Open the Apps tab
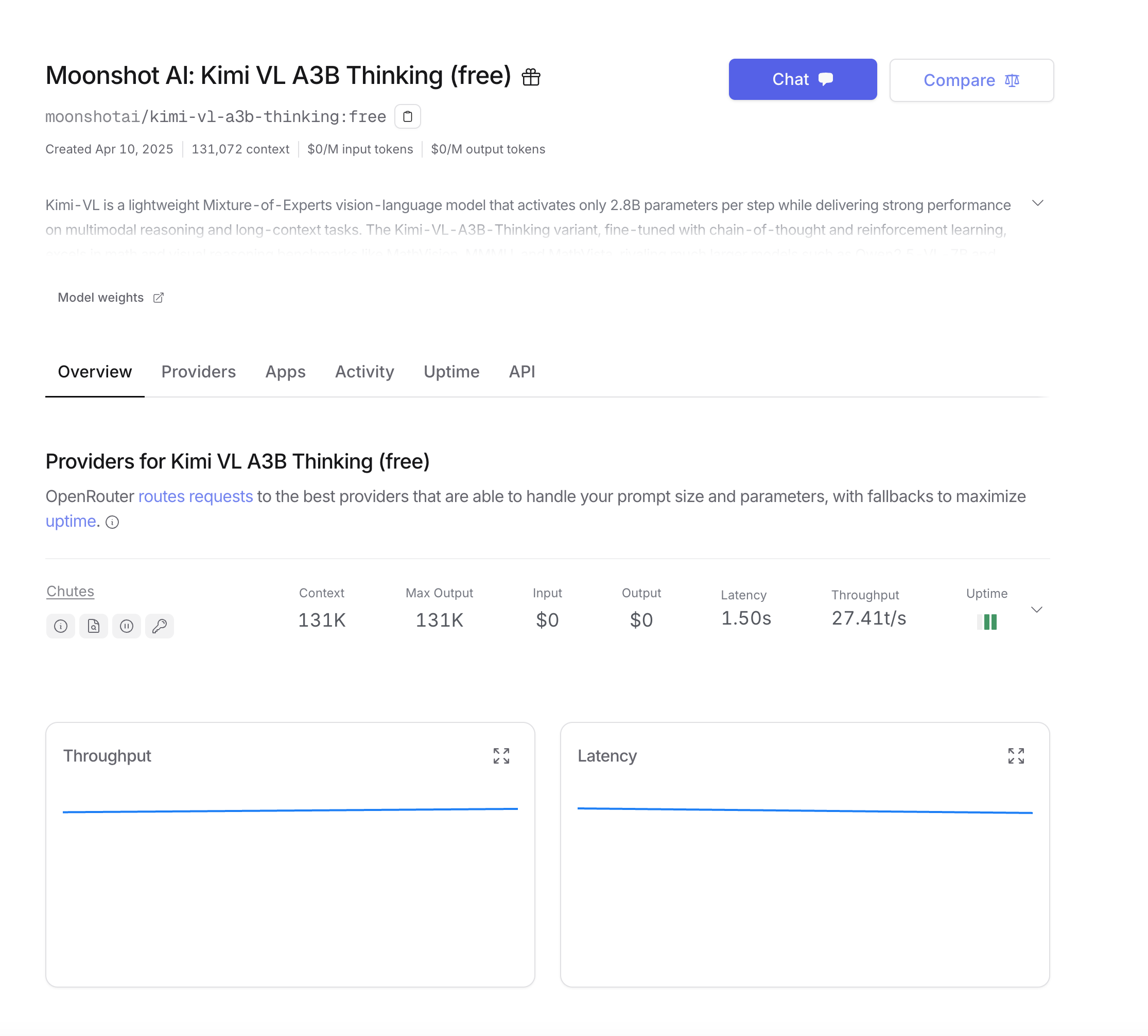1148x1036 pixels. [286, 372]
